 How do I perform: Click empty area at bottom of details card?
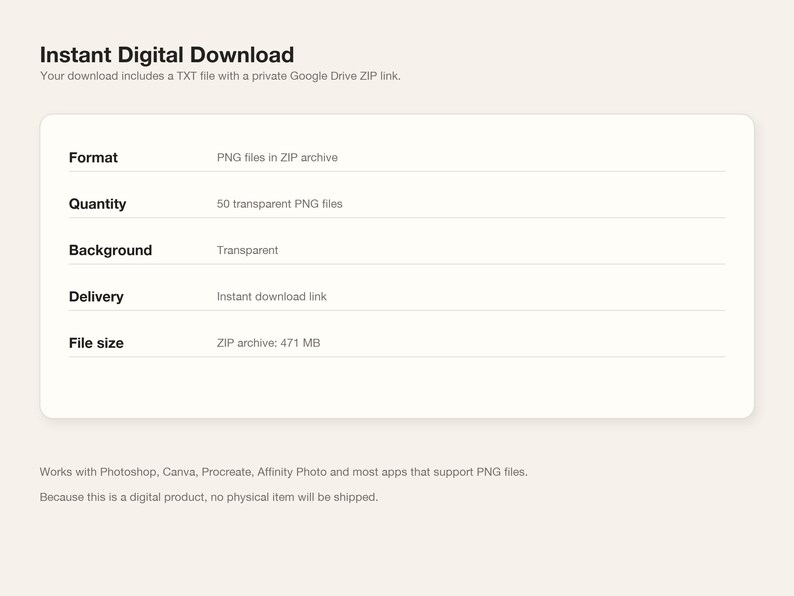(397, 387)
